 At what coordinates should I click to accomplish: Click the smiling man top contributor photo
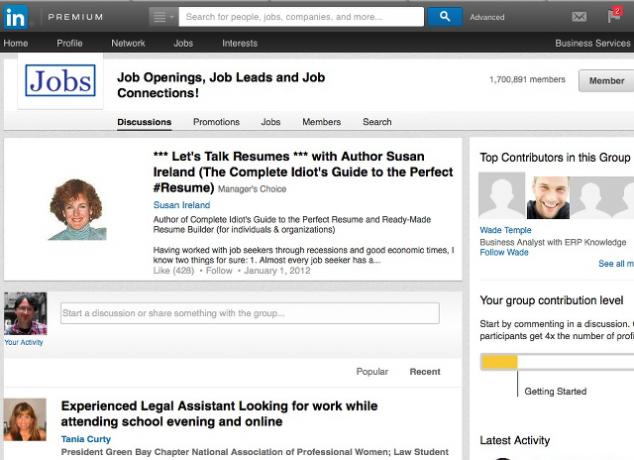coord(548,197)
